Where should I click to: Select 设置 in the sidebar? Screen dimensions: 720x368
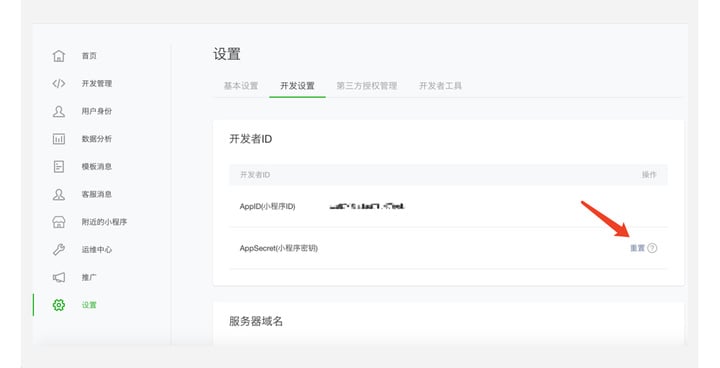[x=89, y=305]
